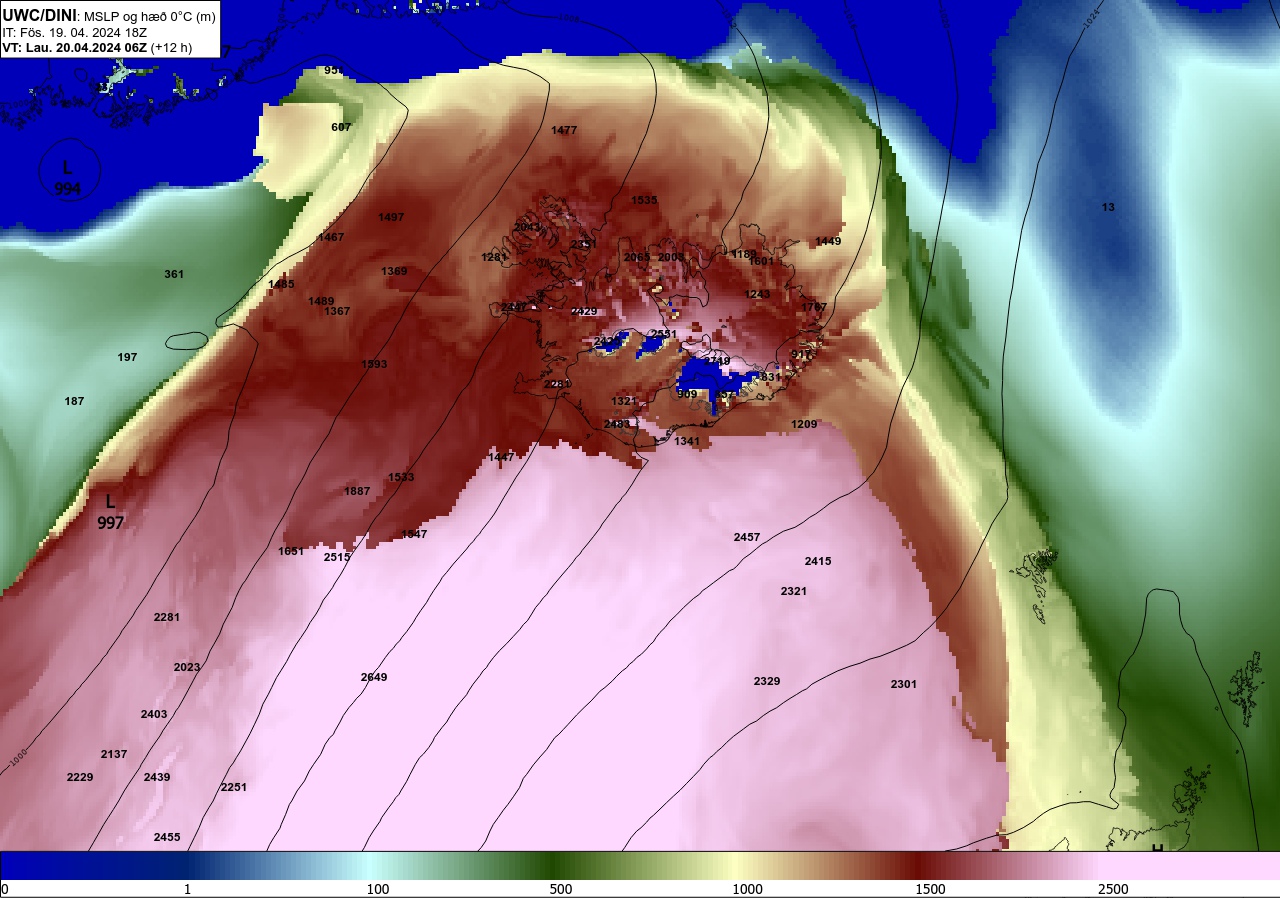The image size is (1280, 898).
Task: Click the 0 tick on the color scale
Action: (x=5, y=889)
